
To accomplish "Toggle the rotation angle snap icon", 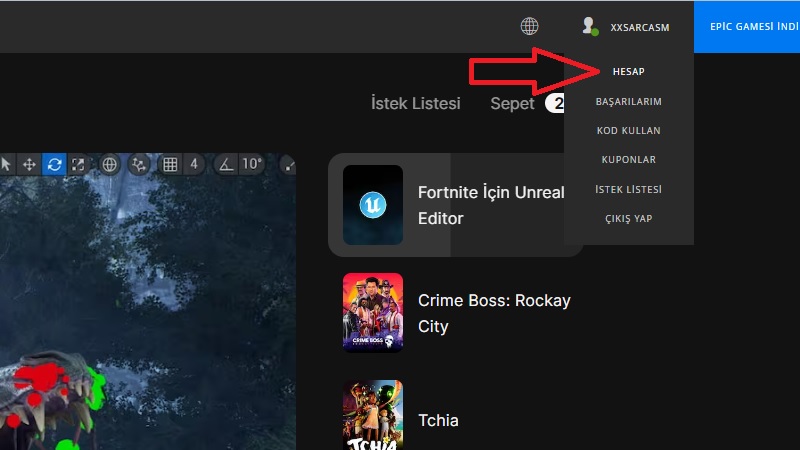I will (226, 164).
